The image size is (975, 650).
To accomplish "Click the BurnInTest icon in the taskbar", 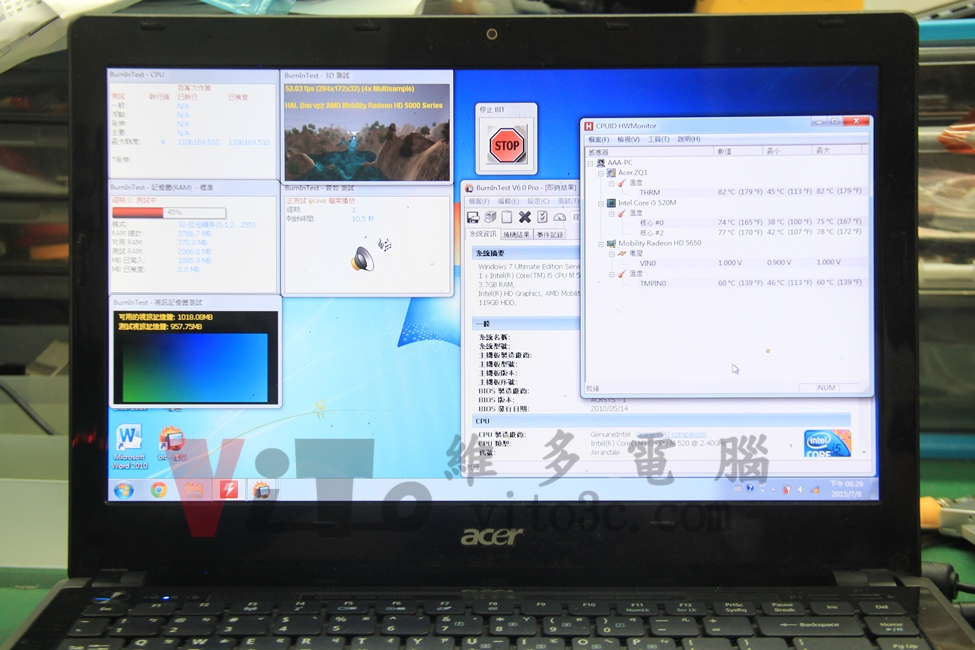I will (x=261, y=490).
